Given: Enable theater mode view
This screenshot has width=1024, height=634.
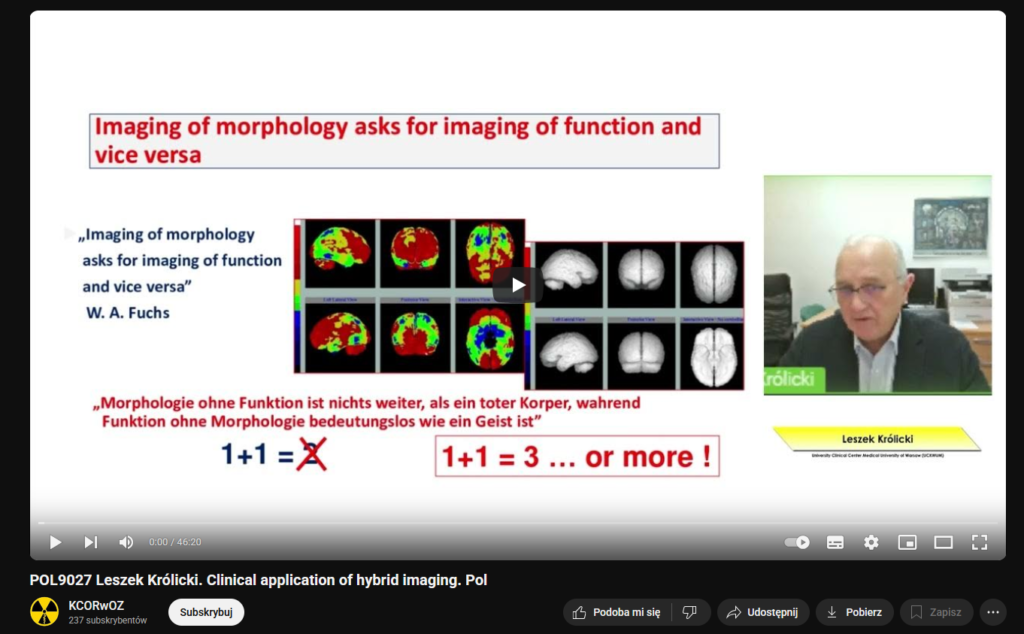Looking at the screenshot, I should click(x=943, y=542).
